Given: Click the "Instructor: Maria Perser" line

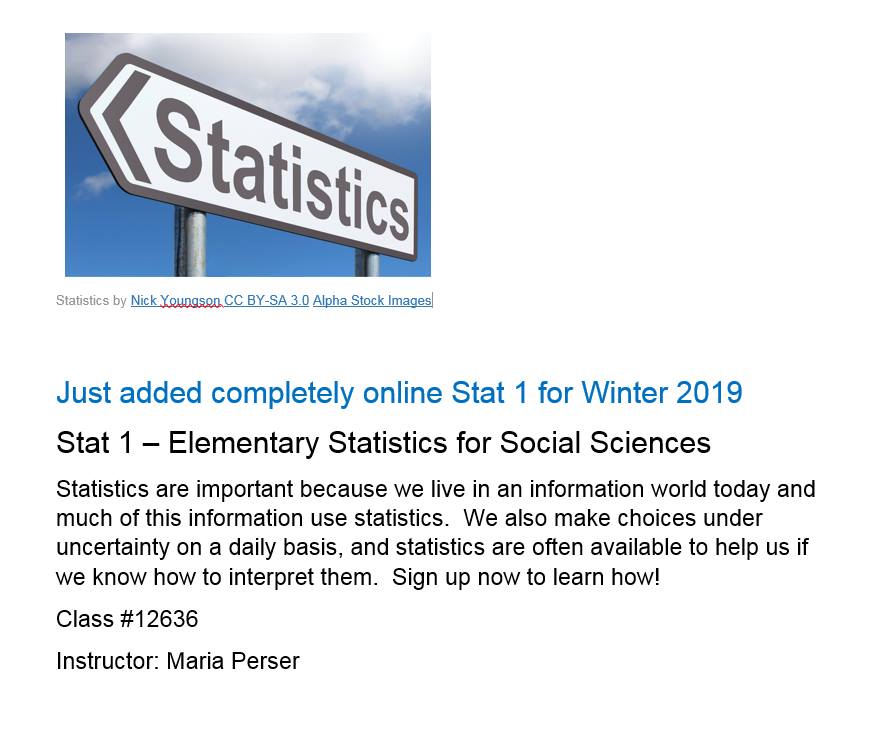Looking at the screenshot, I should (x=178, y=661).
